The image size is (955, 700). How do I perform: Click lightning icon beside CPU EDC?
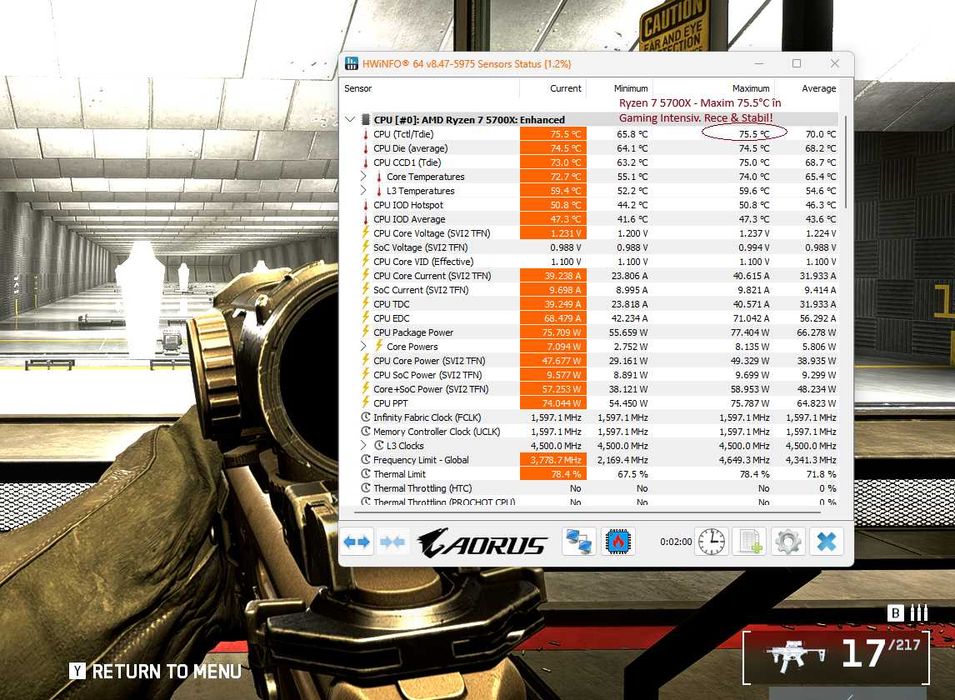[365, 318]
